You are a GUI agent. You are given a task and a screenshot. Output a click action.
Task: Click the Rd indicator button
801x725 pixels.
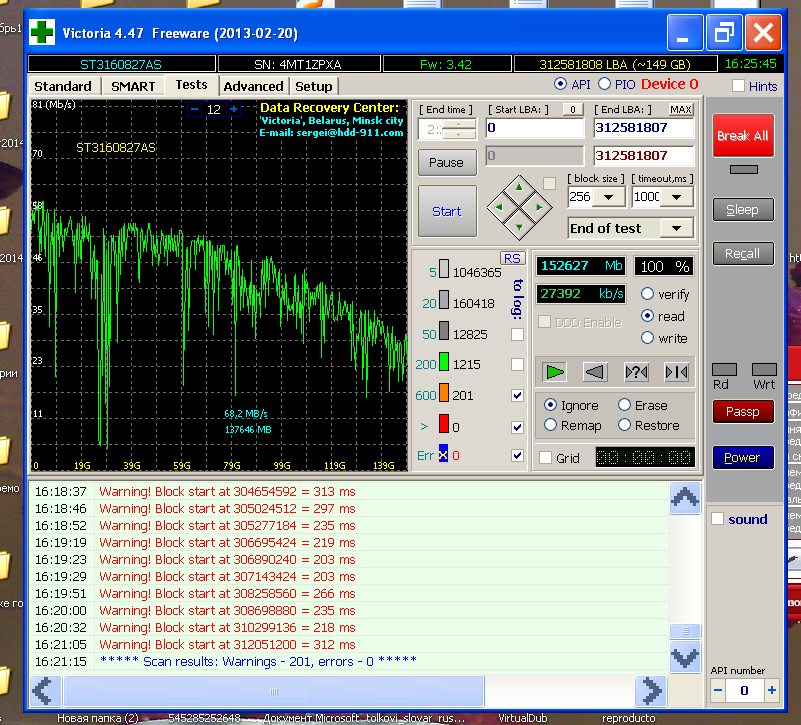click(x=724, y=369)
